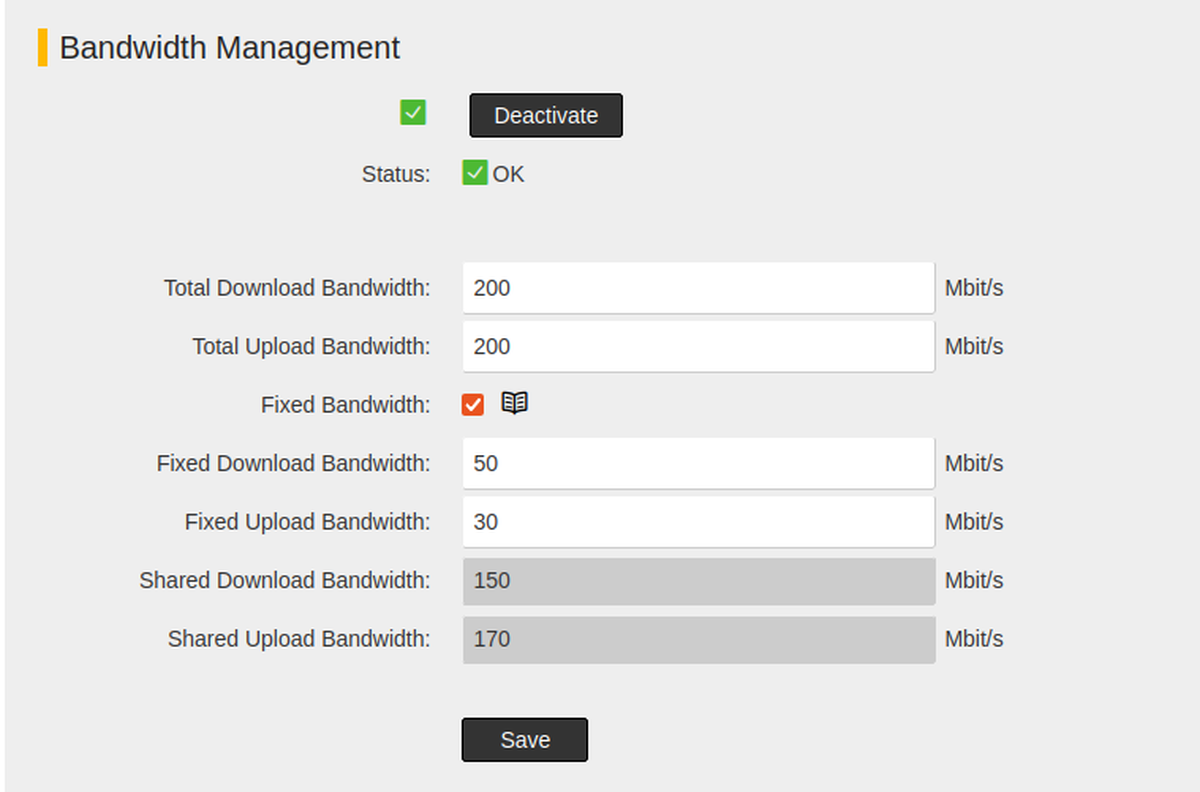Click the green activation checkmark beside Deactivate
This screenshot has height=792, width=1200.
[x=413, y=112]
